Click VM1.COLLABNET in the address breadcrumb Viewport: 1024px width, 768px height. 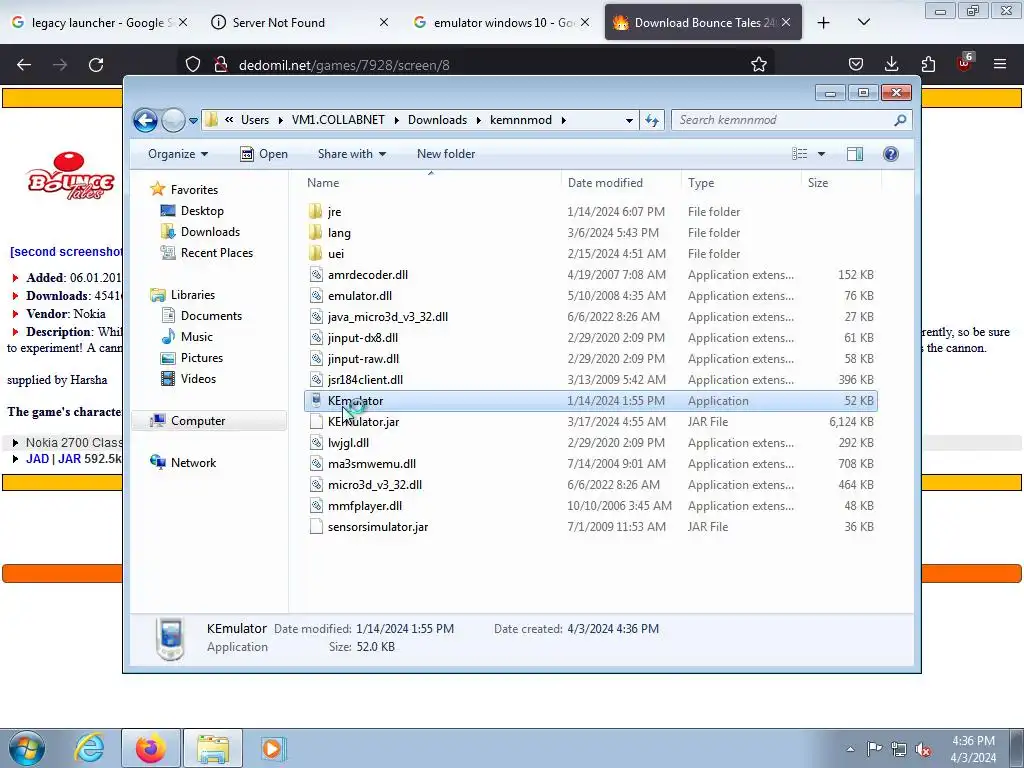pyautogui.click(x=338, y=120)
